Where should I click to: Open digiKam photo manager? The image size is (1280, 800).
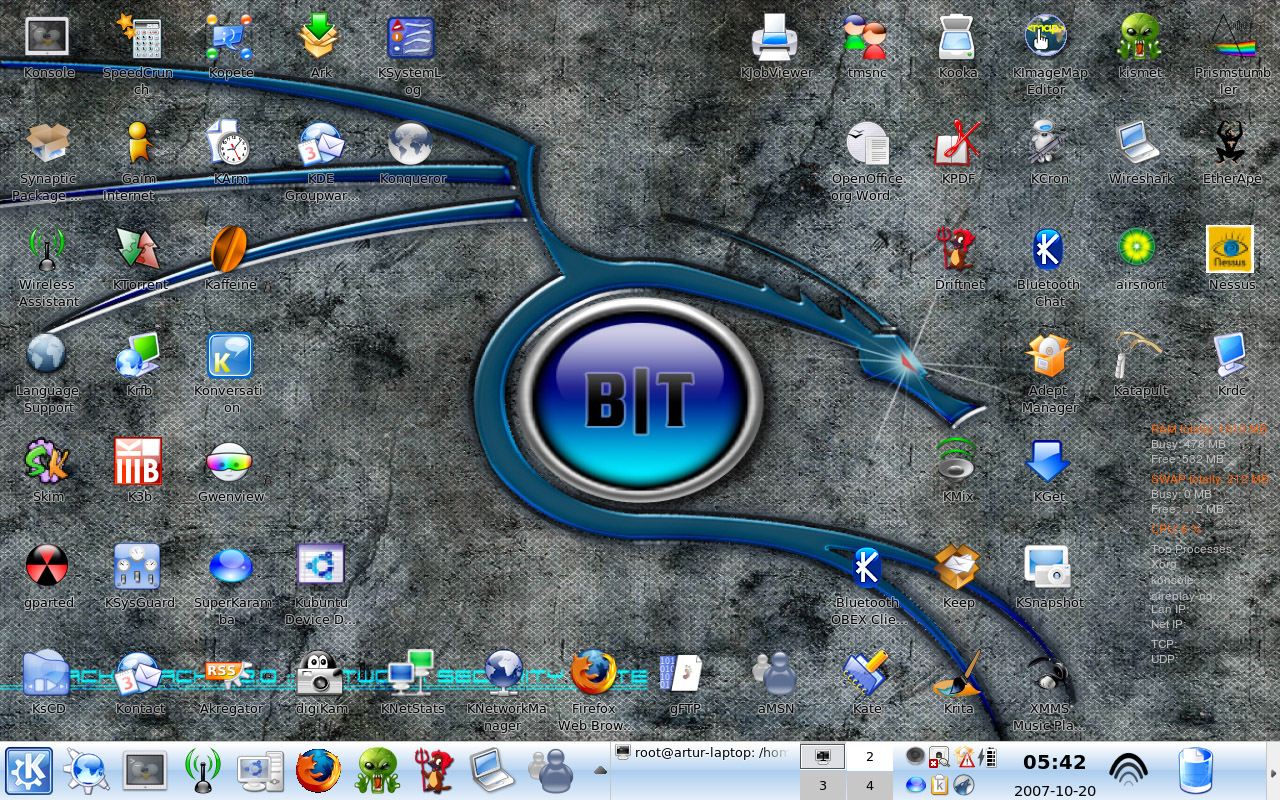click(320, 672)
